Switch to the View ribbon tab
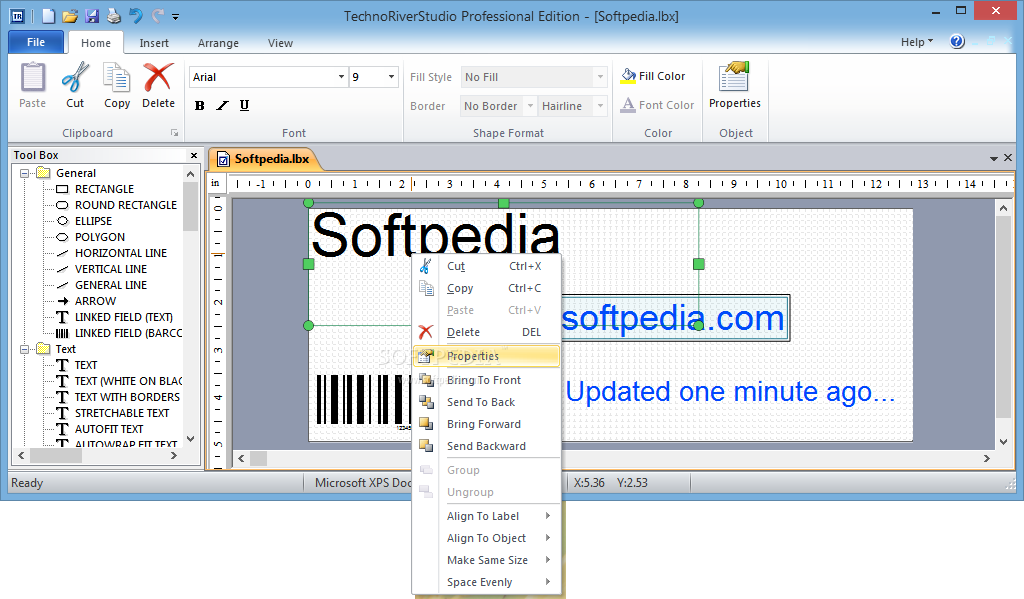 pos(280,42)
